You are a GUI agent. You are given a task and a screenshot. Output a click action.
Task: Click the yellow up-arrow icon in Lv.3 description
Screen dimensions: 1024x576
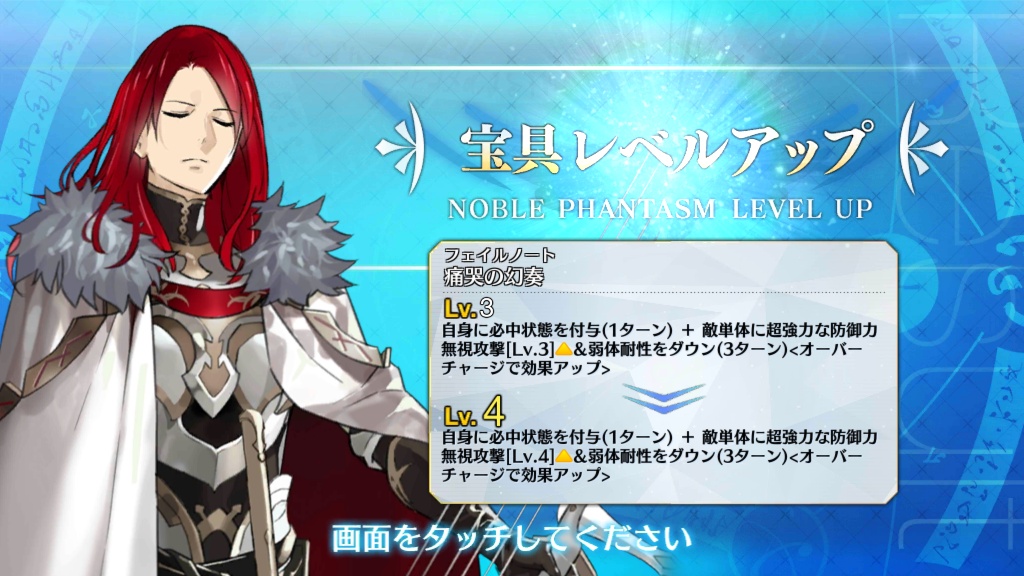click(564, 349)
